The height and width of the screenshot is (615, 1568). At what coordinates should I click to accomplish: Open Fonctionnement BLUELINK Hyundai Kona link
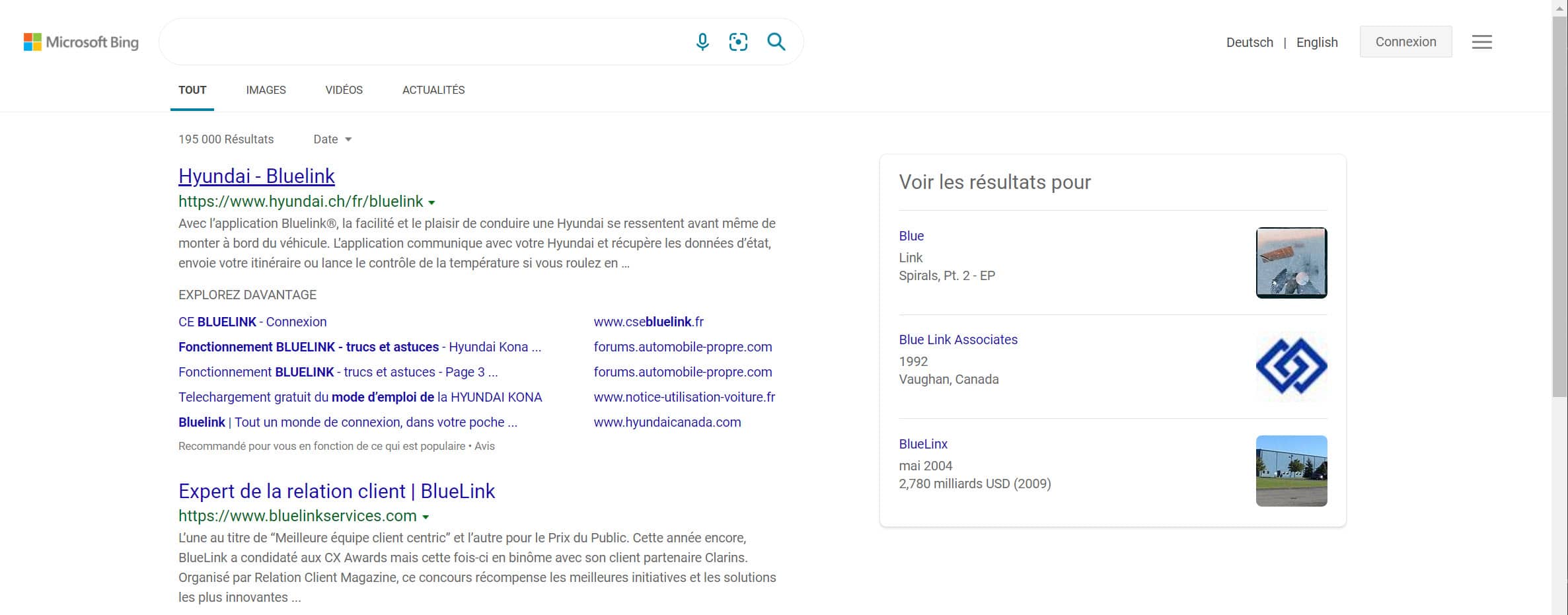359,347
